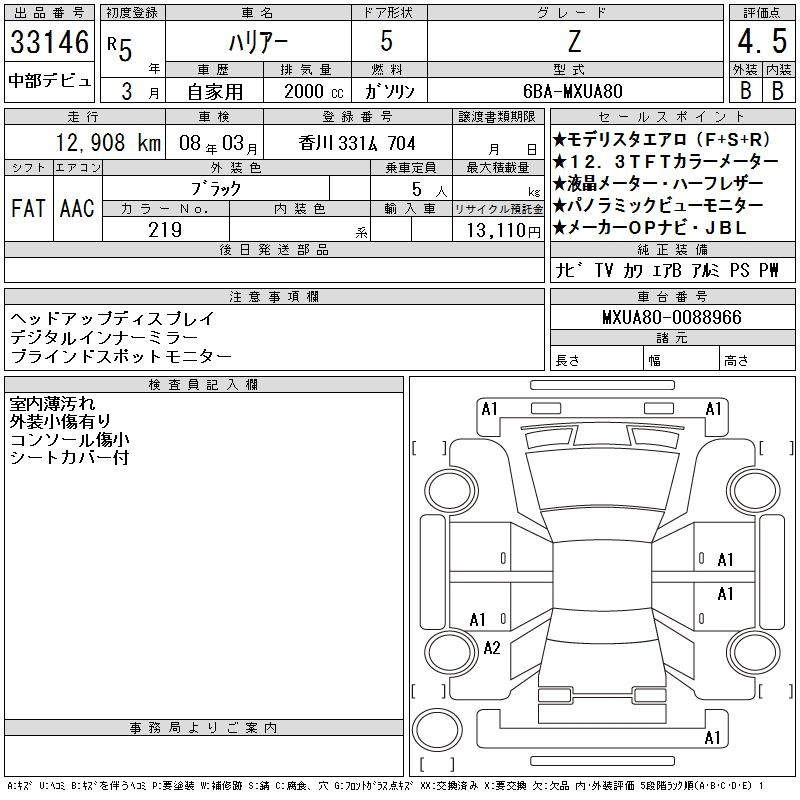Click the inspector note シートカバー付
This screenshot has width=800, height=800.
pyautogui.click(x=69, y=457)
